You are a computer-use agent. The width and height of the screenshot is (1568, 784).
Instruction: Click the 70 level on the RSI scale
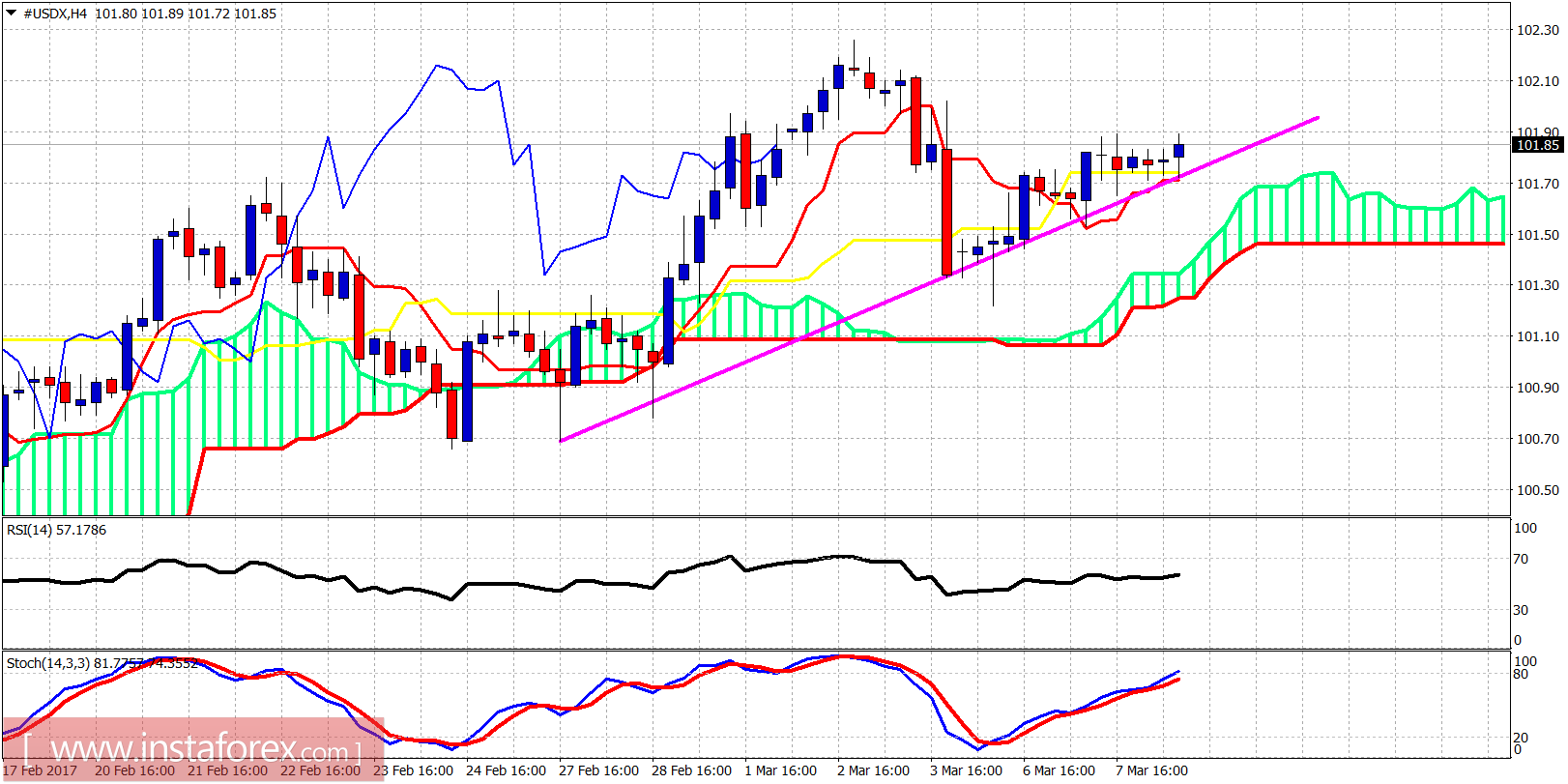(x=1521, y=559)
